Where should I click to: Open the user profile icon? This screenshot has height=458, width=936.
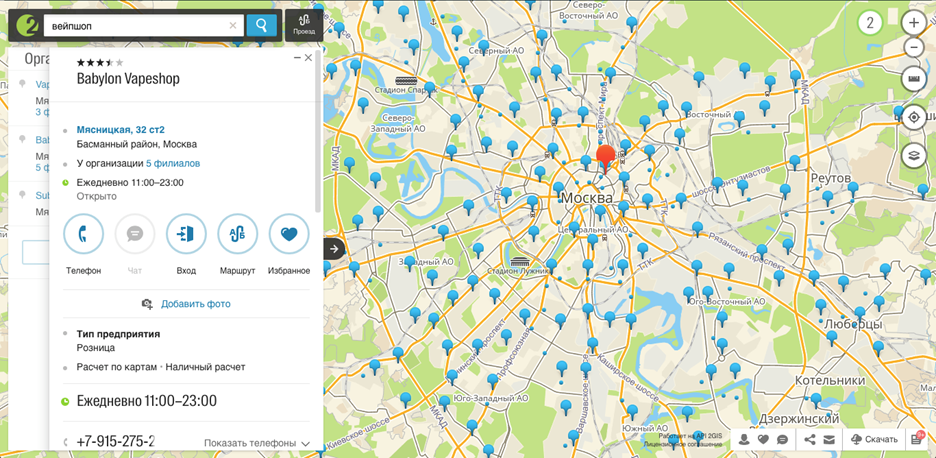tap(744, 440)
